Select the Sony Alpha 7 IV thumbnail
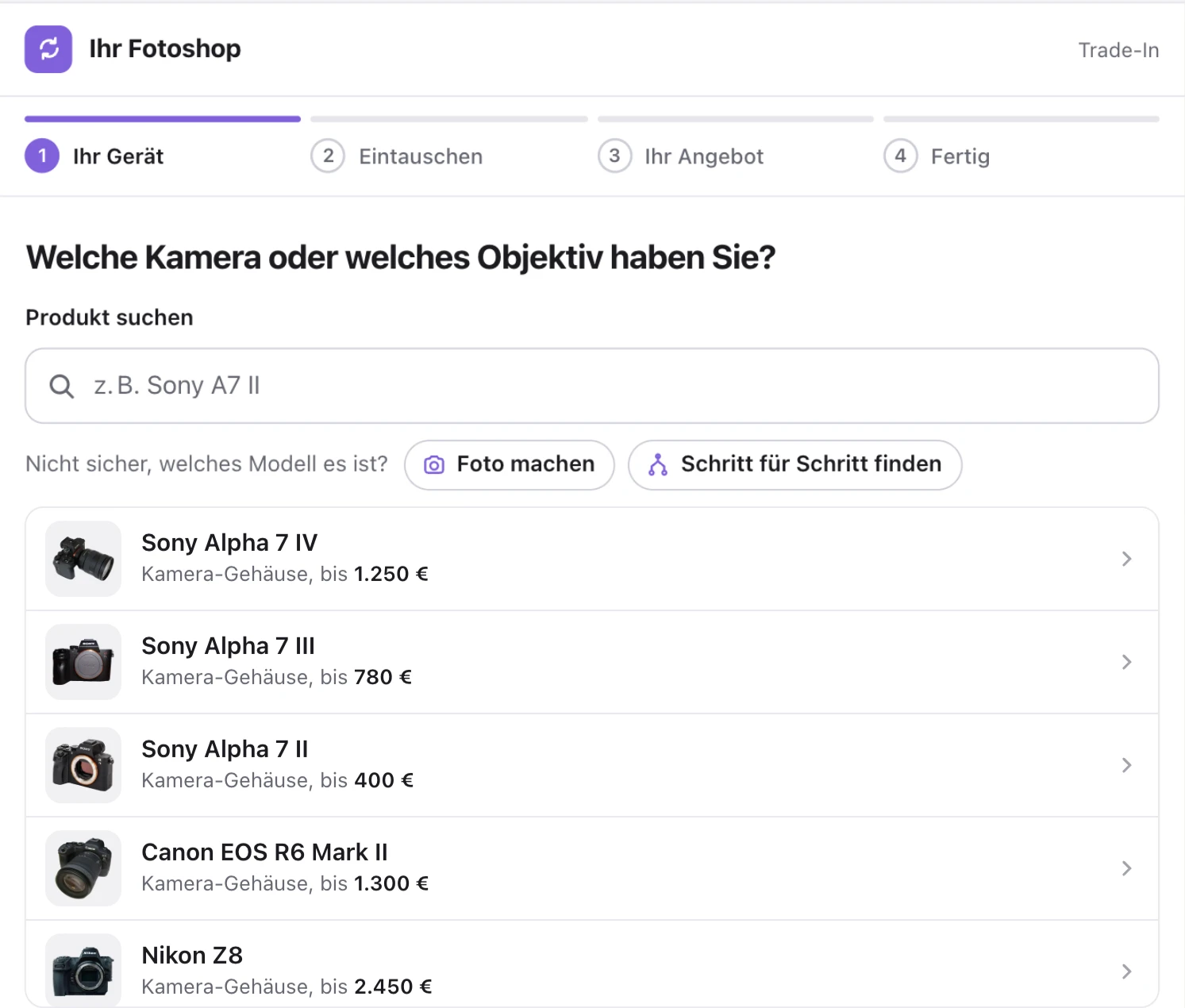 [x=83, y=559]
